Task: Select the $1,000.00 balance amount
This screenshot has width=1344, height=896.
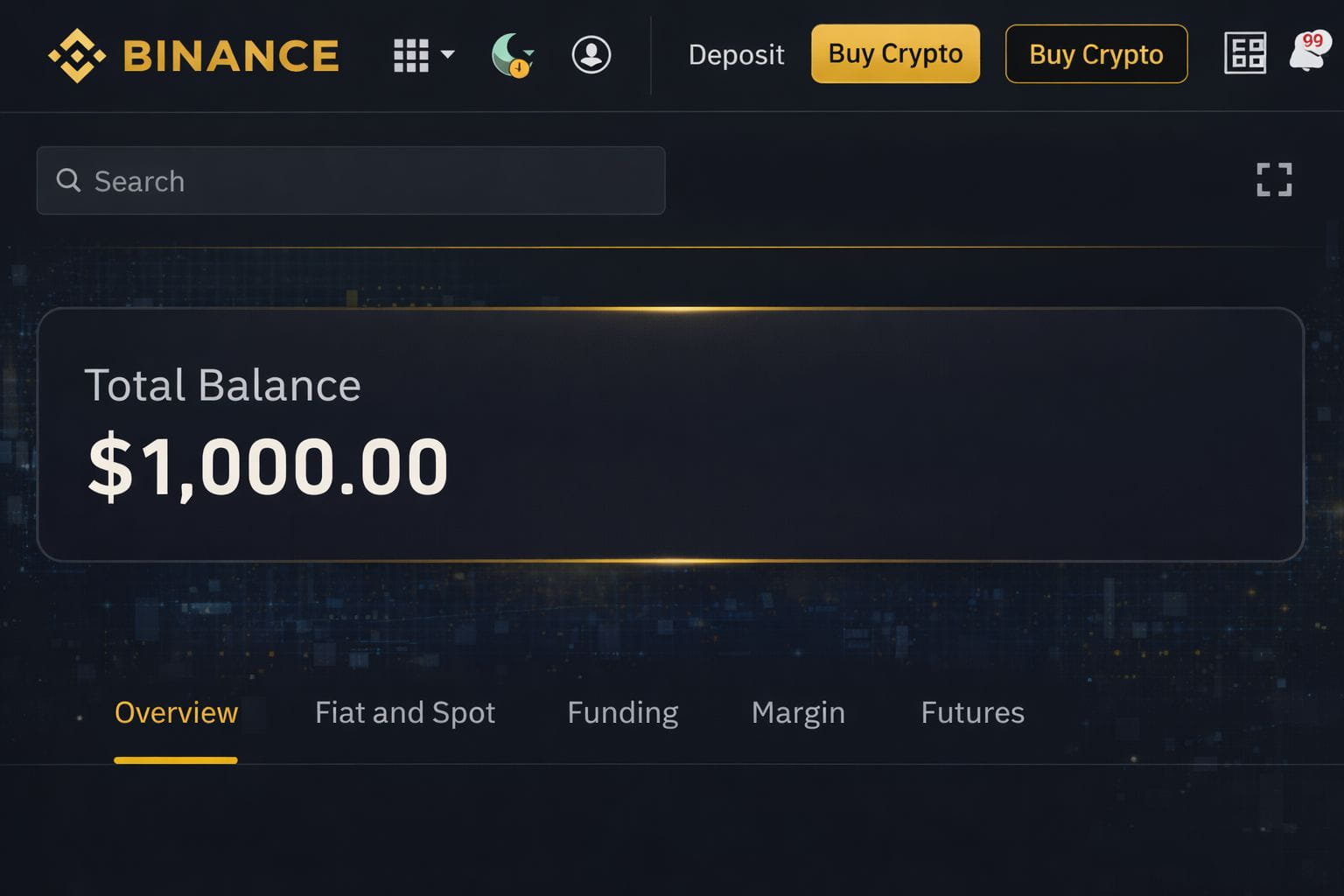Action: pyautogui.click(x=268, y=466)
